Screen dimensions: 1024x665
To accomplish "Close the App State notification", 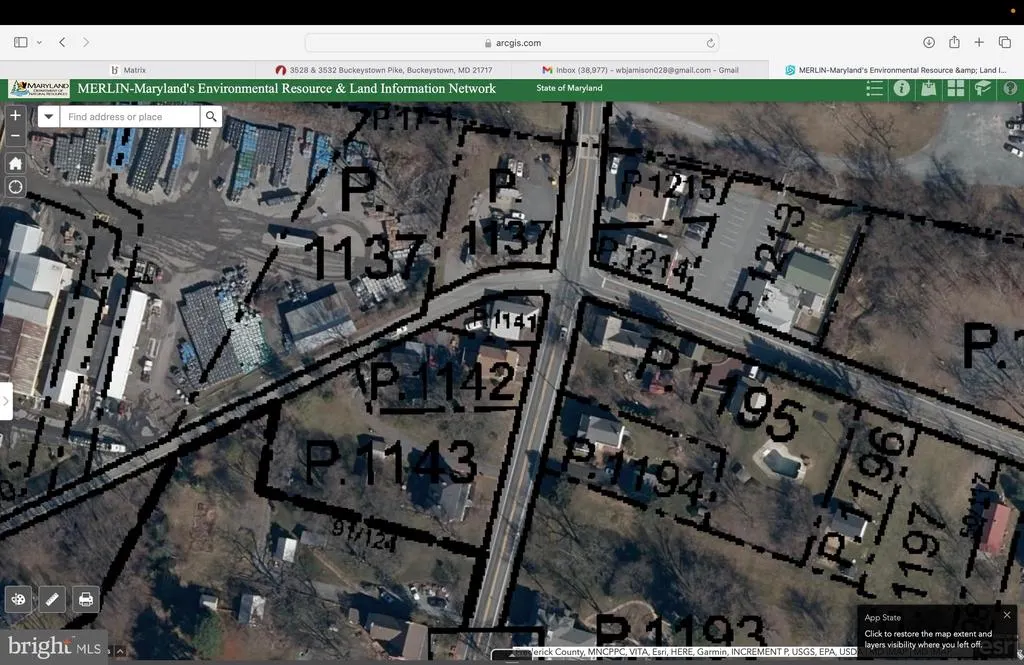I will coord(1007,615).
